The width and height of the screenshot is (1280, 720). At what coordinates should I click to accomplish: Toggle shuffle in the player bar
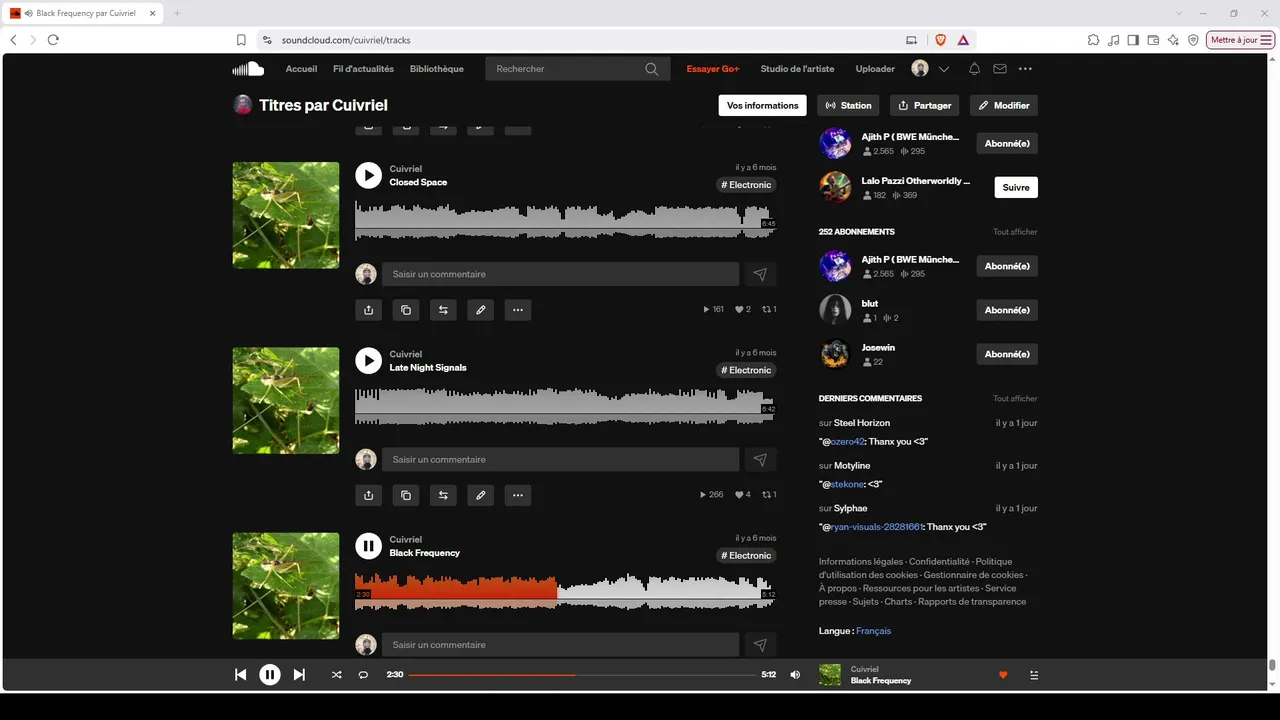click(336, 675)
